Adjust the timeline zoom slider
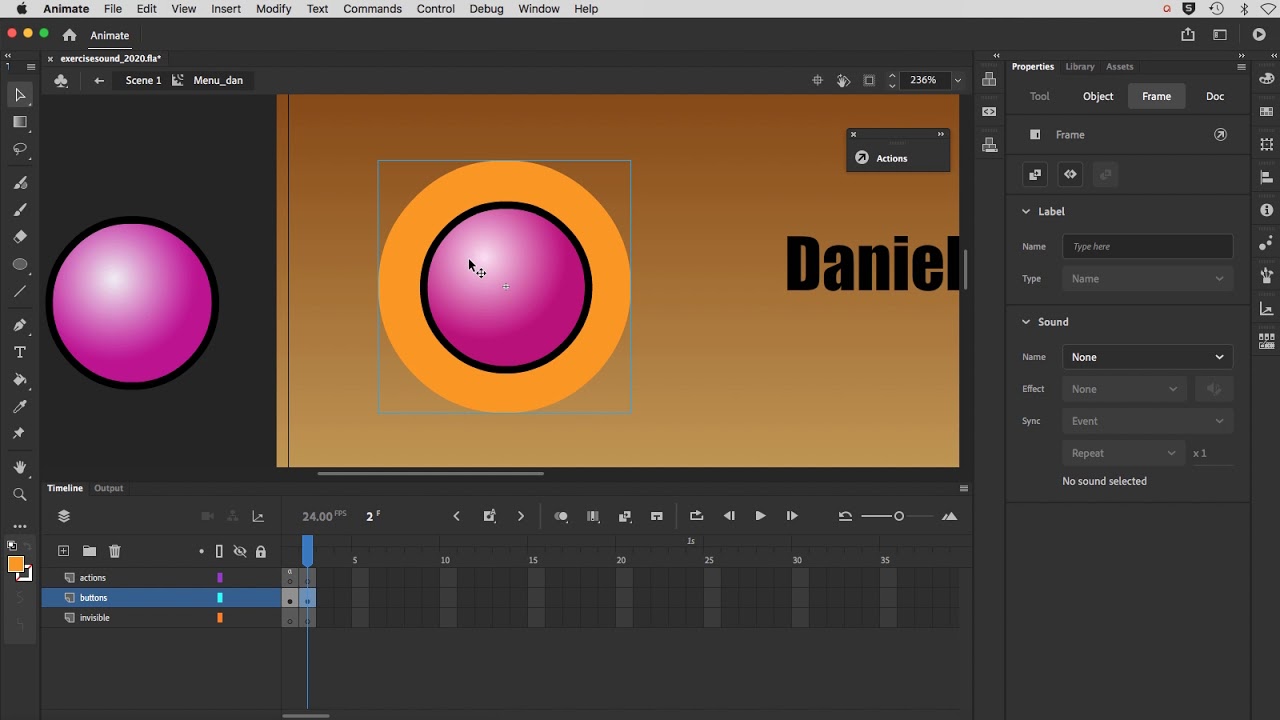 click(x=899, y=516)
